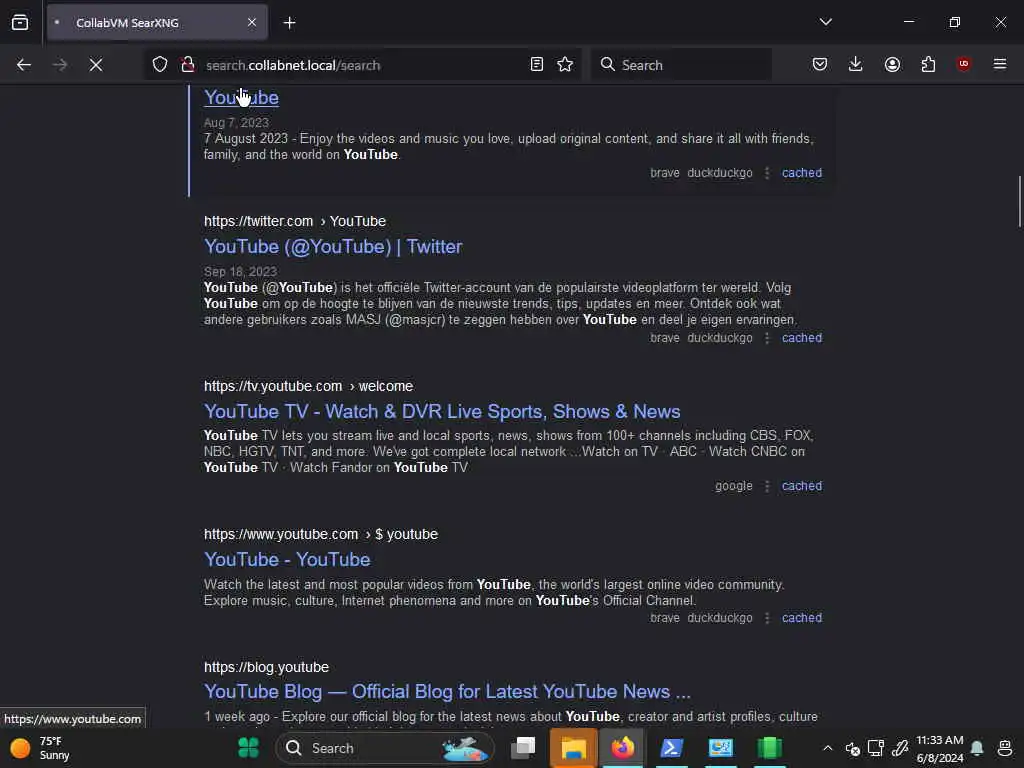1024x768 pixels.
Task: Open Firefox account icon
Action: coord(892,65)
